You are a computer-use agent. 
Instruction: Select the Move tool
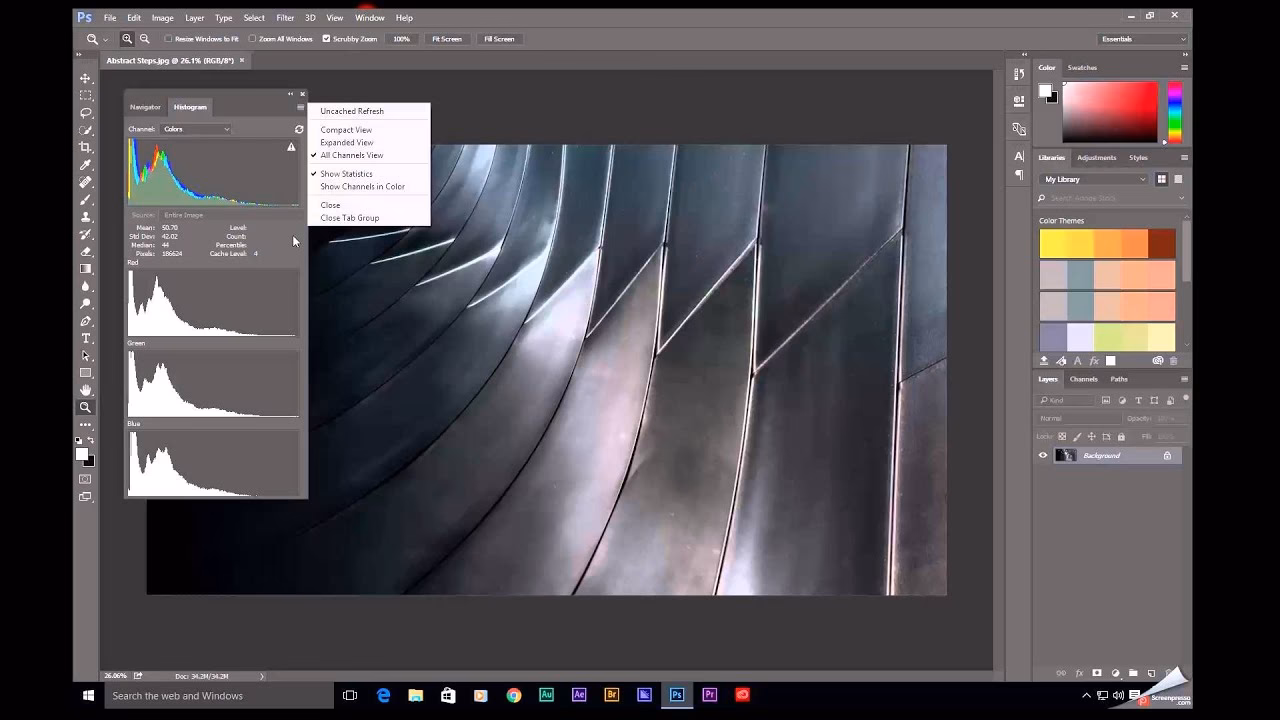[86, 78]
